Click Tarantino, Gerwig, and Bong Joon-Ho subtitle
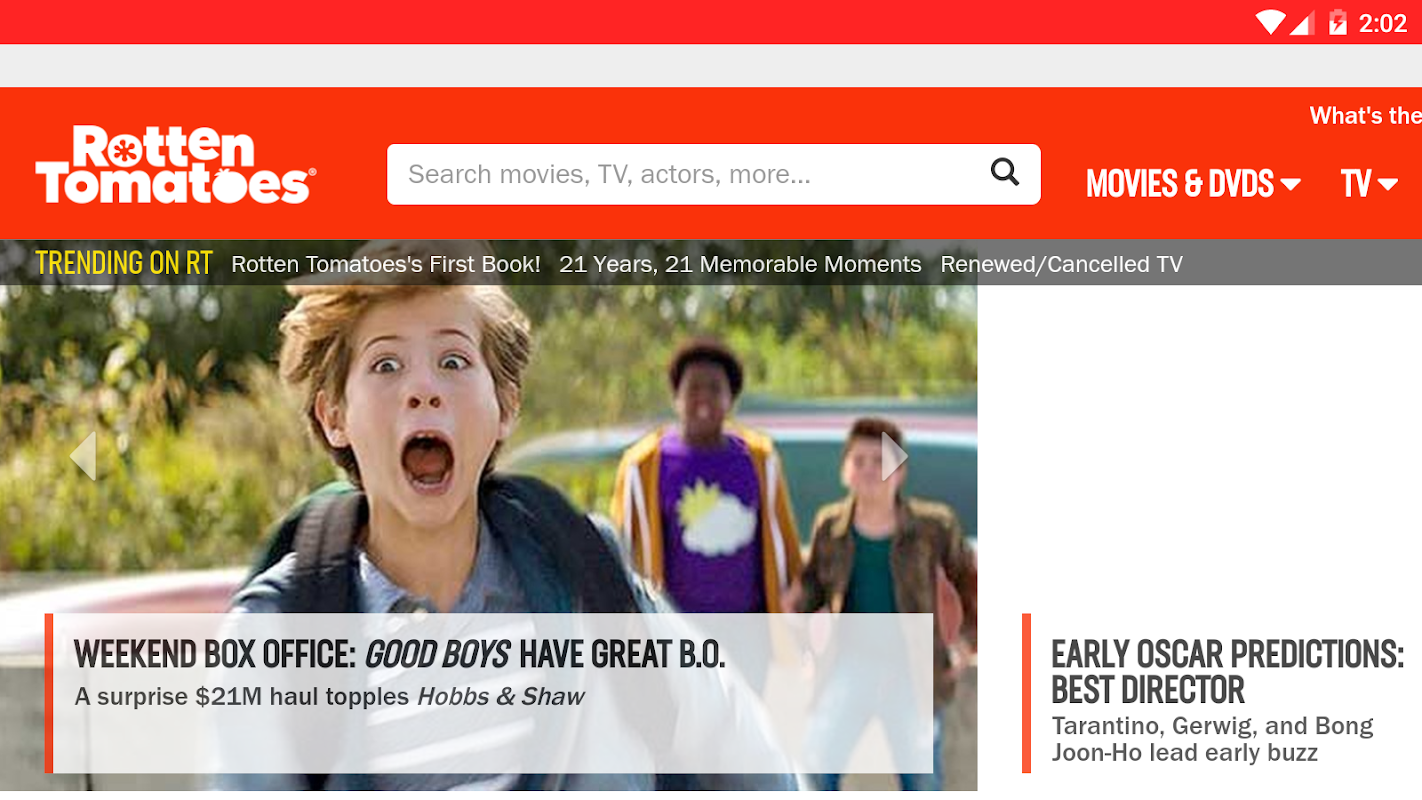 pyautogui.click(x=1212, y=739)
